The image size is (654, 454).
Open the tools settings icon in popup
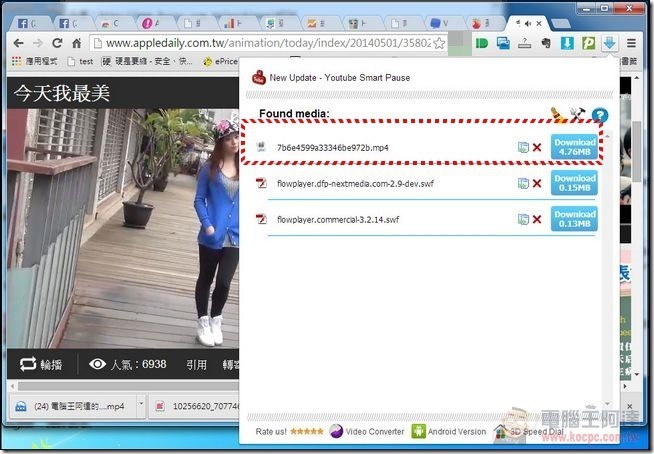coord(578,115)
